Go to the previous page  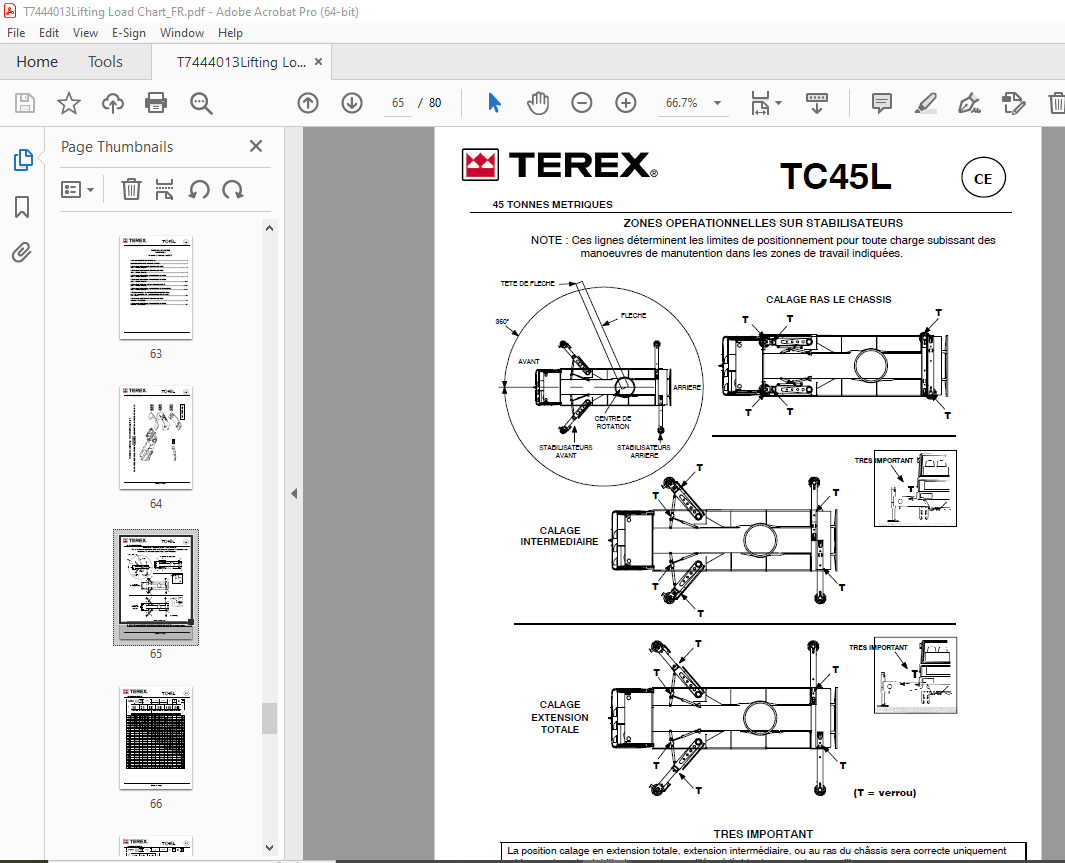pos(308,103)
